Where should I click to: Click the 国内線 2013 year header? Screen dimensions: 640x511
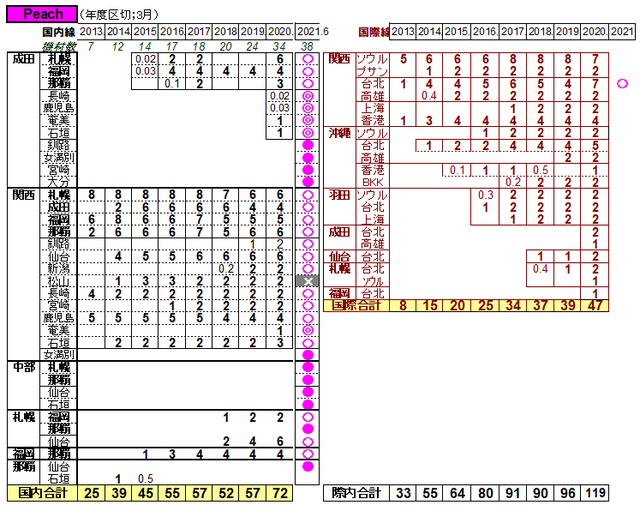91,31
